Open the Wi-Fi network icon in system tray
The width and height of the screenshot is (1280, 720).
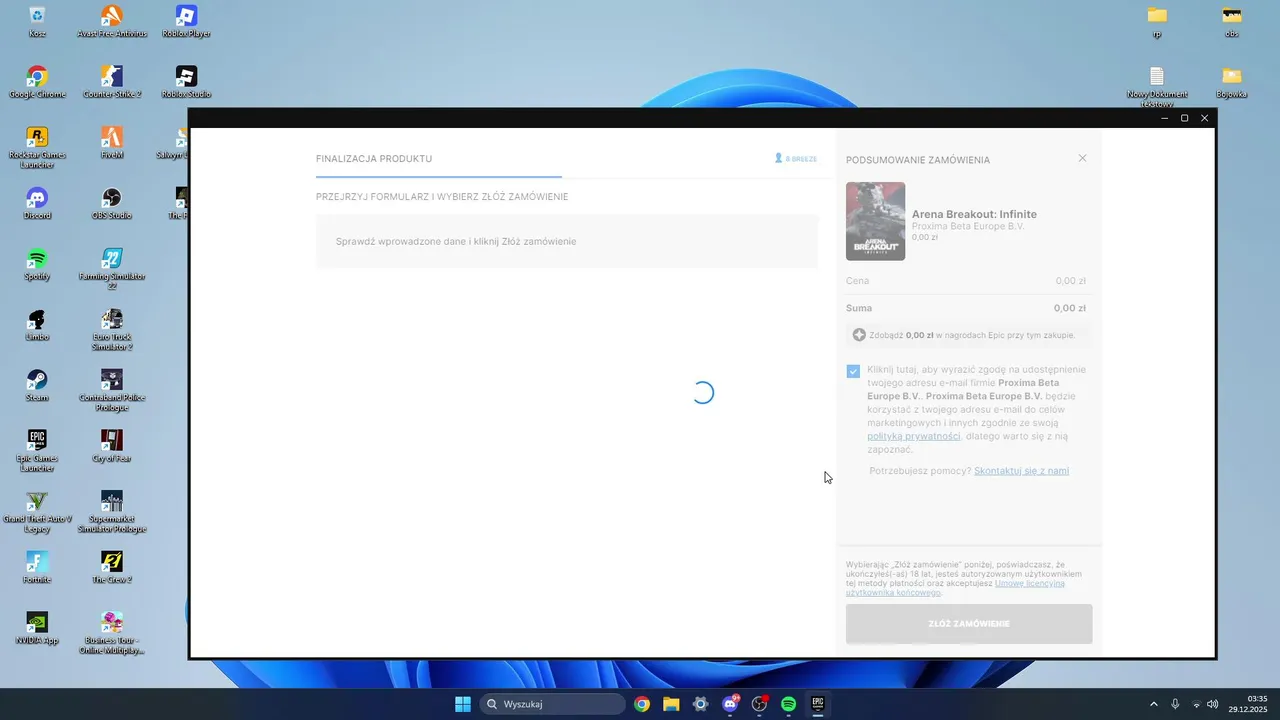[x=1196, y=704]
